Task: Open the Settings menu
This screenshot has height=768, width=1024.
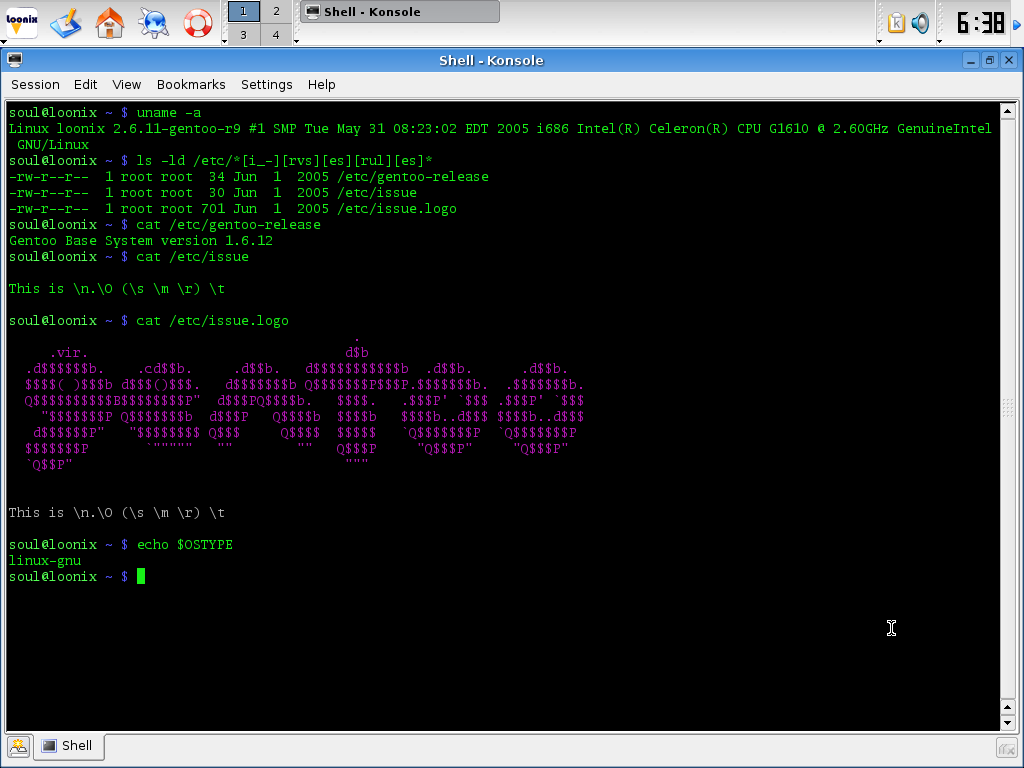Action: pos(266,85)
